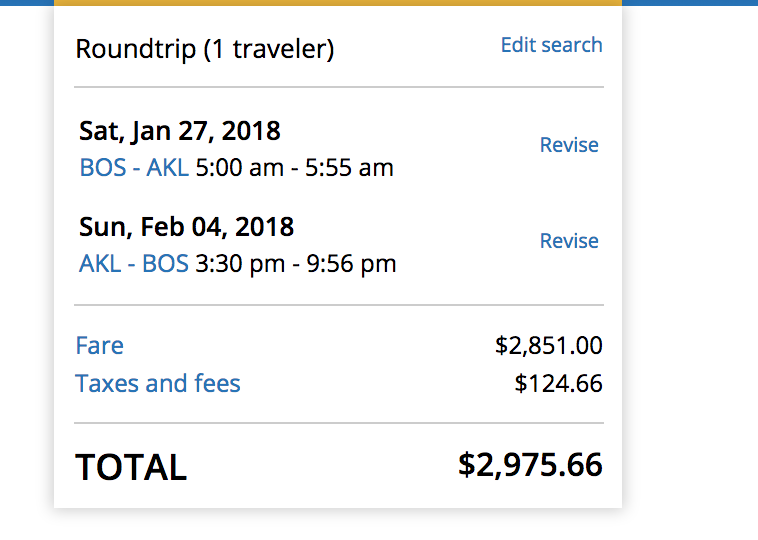Open the BOS - AKL route link

coord(134,168)
